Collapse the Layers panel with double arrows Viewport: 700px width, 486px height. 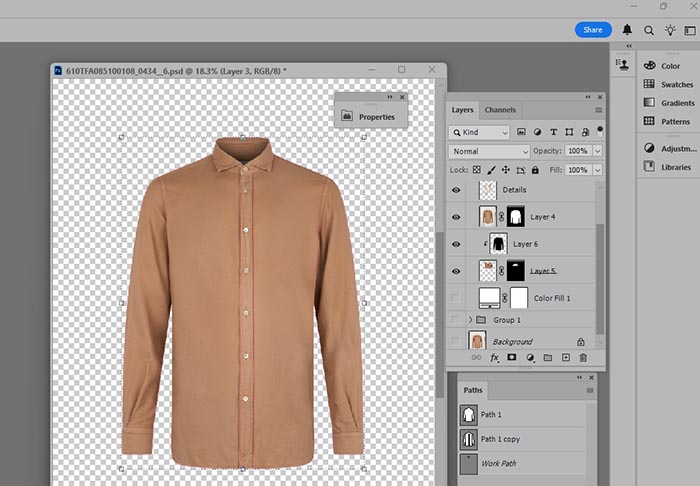click(588, 97)
